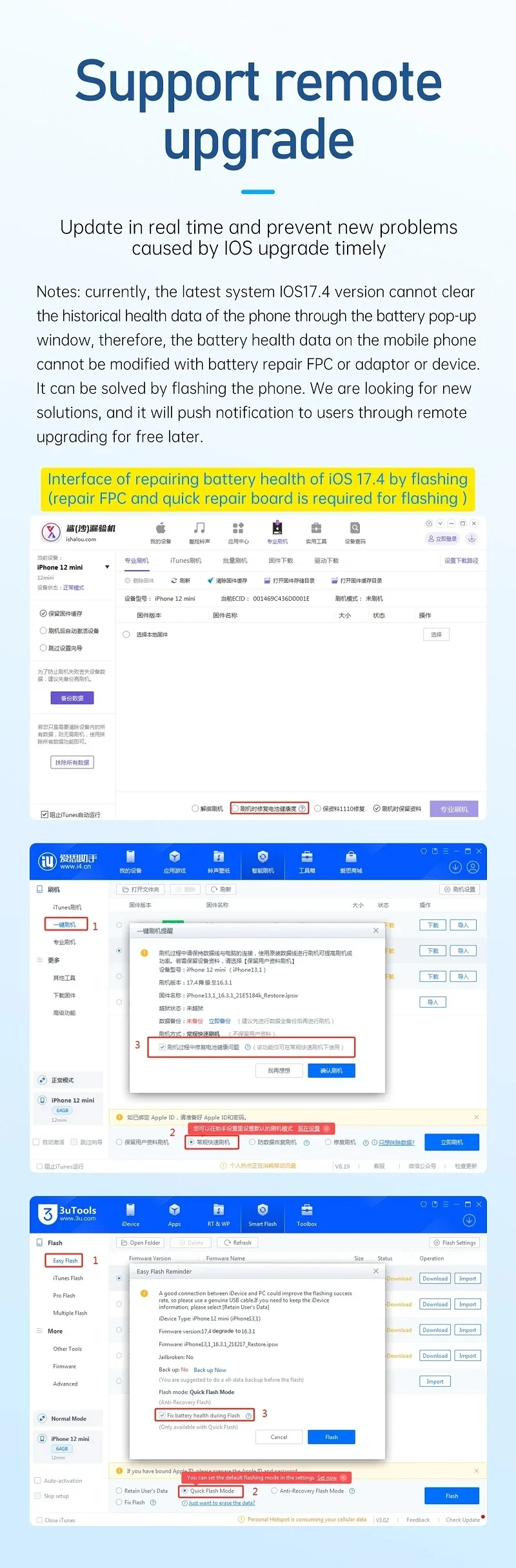516x1568 pixels.
Task: Click 立即刷机 button in i4 window
Action: point(451,1142)
